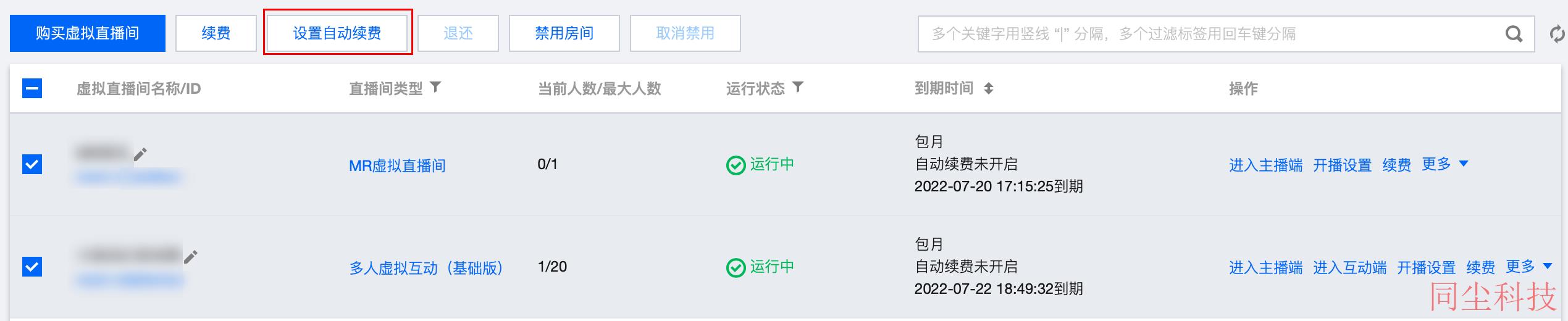This screenshot has width=1568, height=321.
Task: Open 开播设置 link in first row
Action: click(1342, 165)
